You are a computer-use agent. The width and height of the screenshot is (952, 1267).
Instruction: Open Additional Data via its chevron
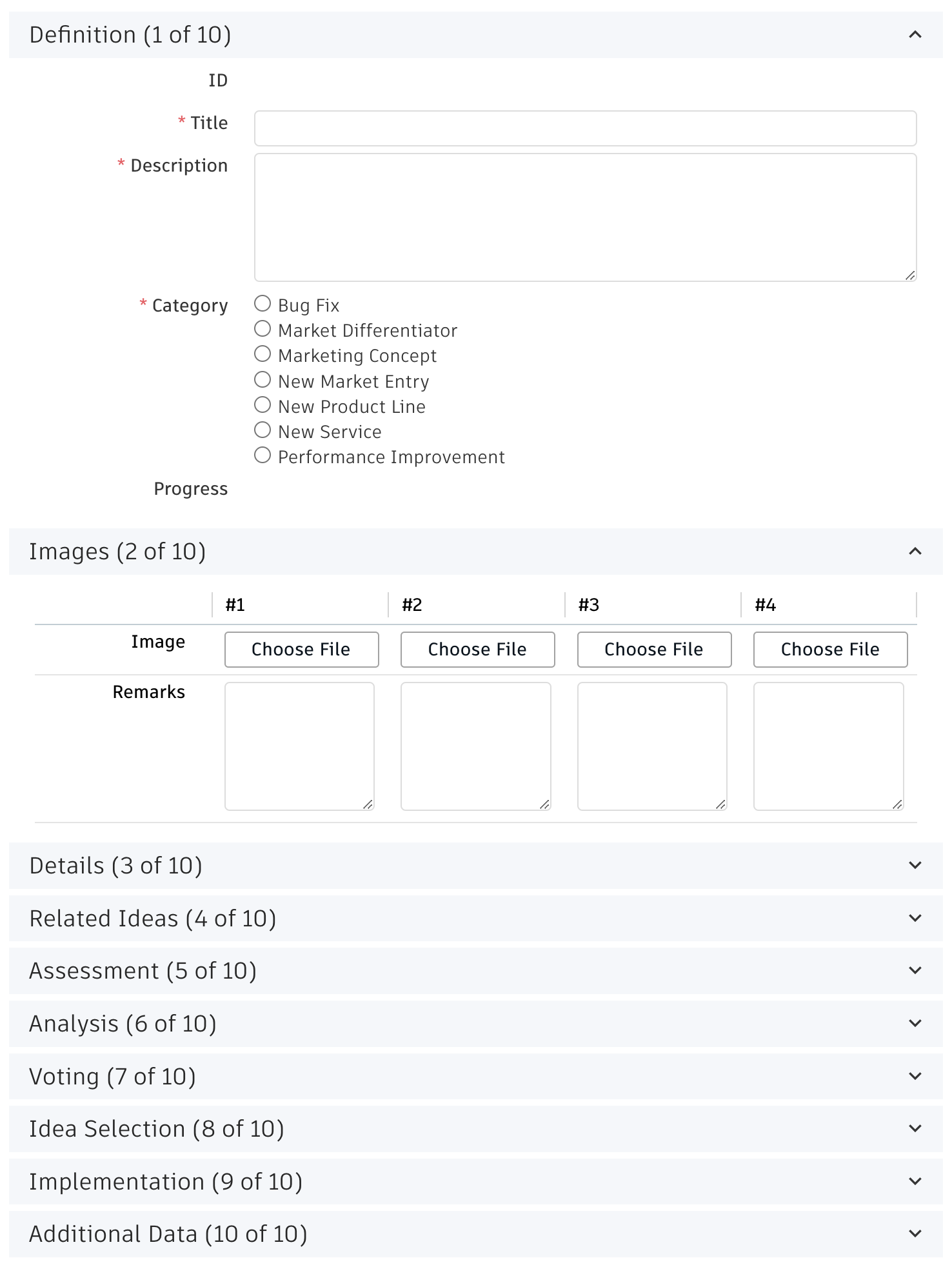pyautogui.click(x=915, y=1233)
